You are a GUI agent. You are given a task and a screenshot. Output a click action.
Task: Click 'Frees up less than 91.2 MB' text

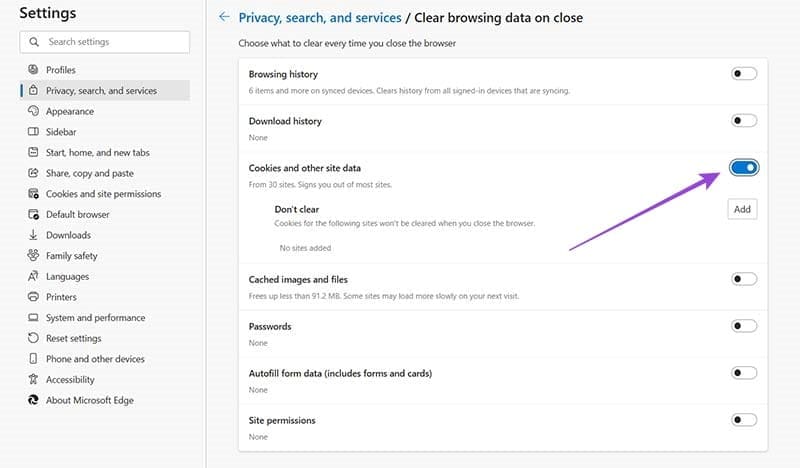click(x=384, y=296)
